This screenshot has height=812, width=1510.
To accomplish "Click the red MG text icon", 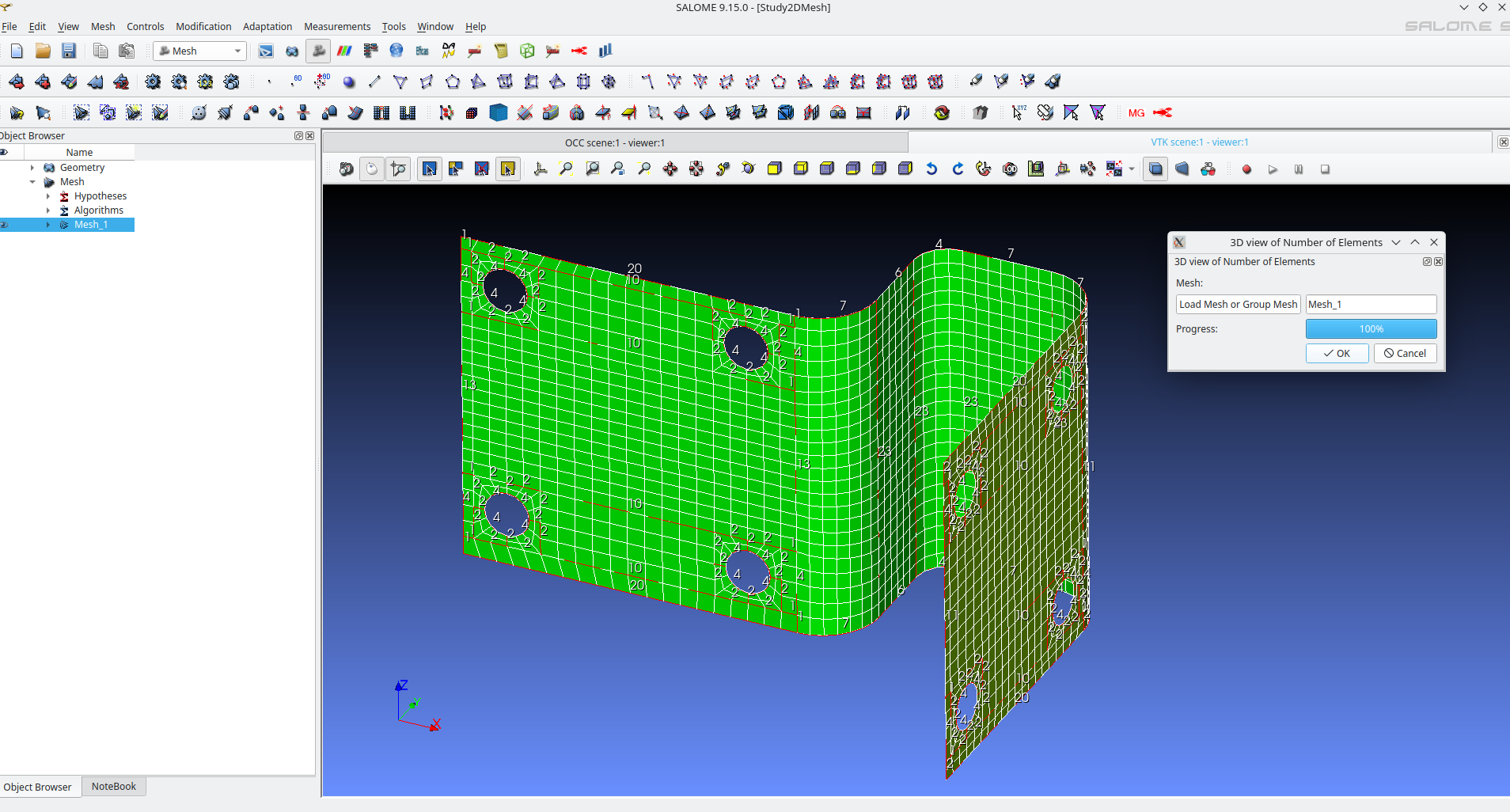I will (x=1136, y=113).
